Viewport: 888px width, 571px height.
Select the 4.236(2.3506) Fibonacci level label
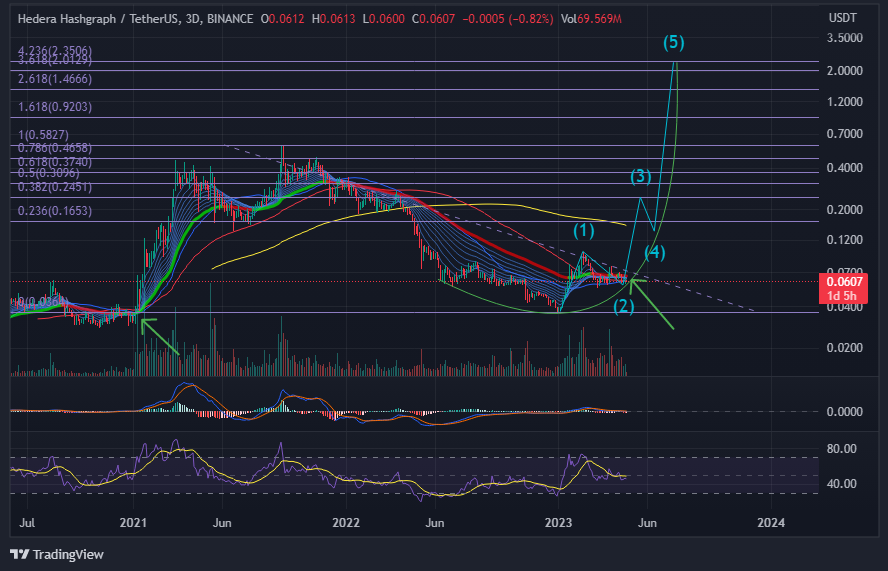click(x=55, y=50)
